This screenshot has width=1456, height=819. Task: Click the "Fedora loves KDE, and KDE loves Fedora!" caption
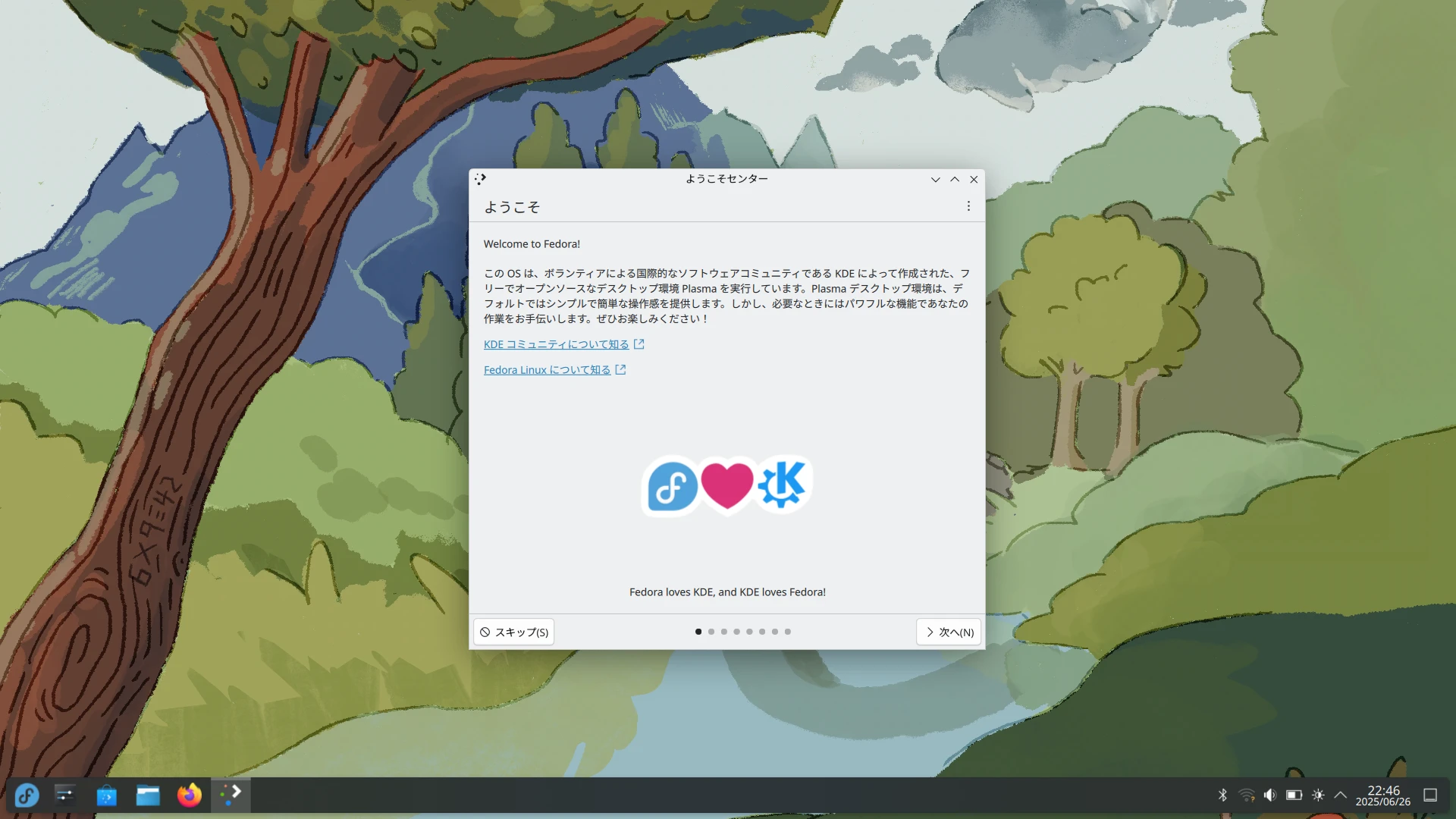[x=727, y=592]
